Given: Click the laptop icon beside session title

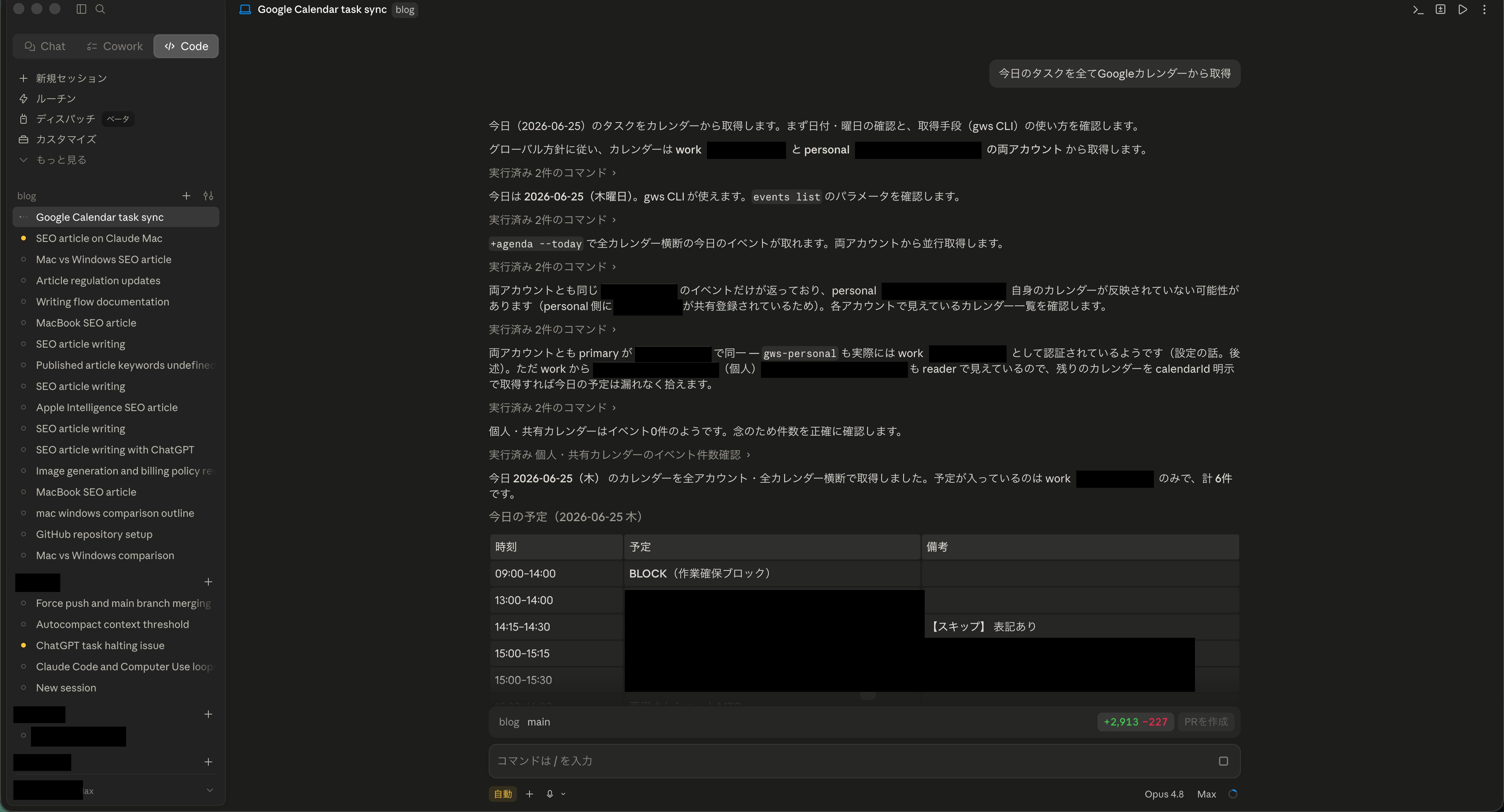Looking at the screenshot, I should coord(245,9).
